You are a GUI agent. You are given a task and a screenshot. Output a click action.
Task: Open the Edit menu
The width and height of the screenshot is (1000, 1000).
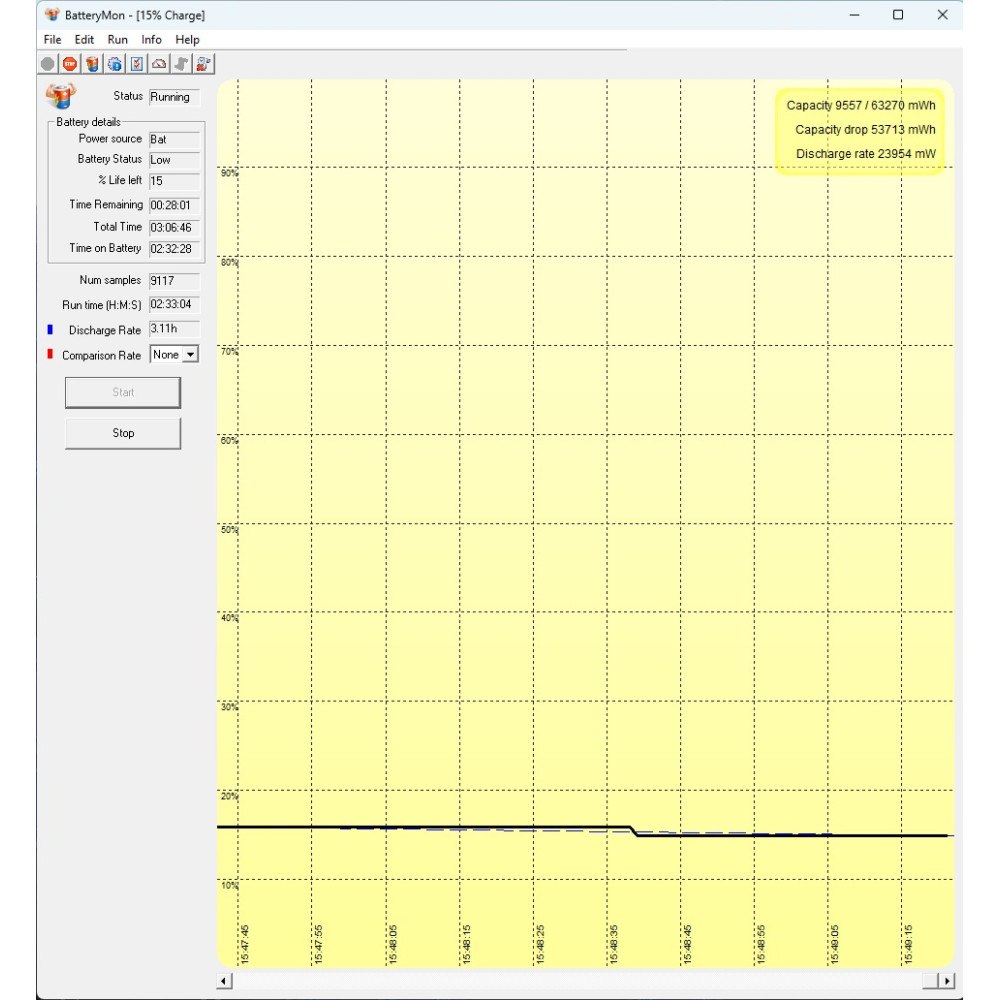85,40
